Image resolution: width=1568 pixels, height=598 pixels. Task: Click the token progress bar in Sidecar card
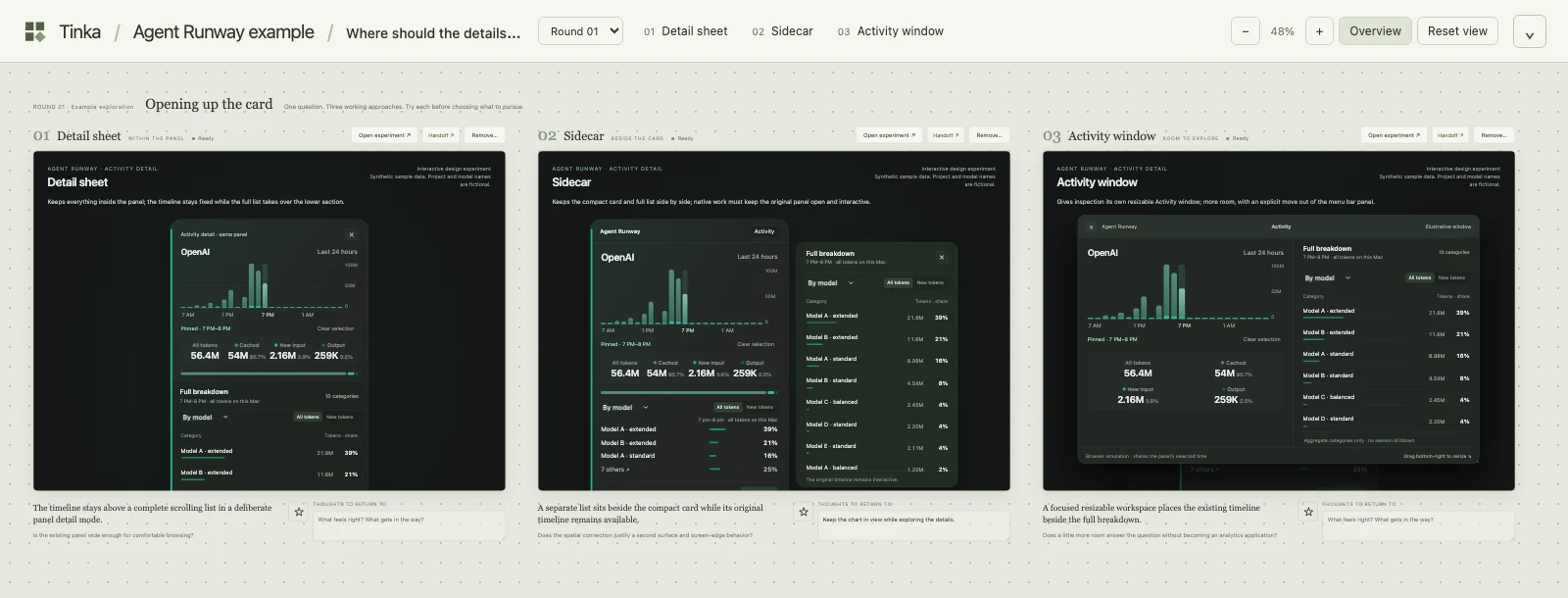pyautogui.click(x=690, y=392)
